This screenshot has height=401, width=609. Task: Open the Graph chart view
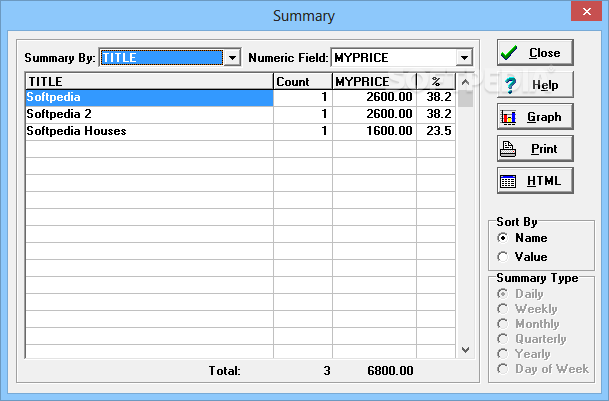535,117
